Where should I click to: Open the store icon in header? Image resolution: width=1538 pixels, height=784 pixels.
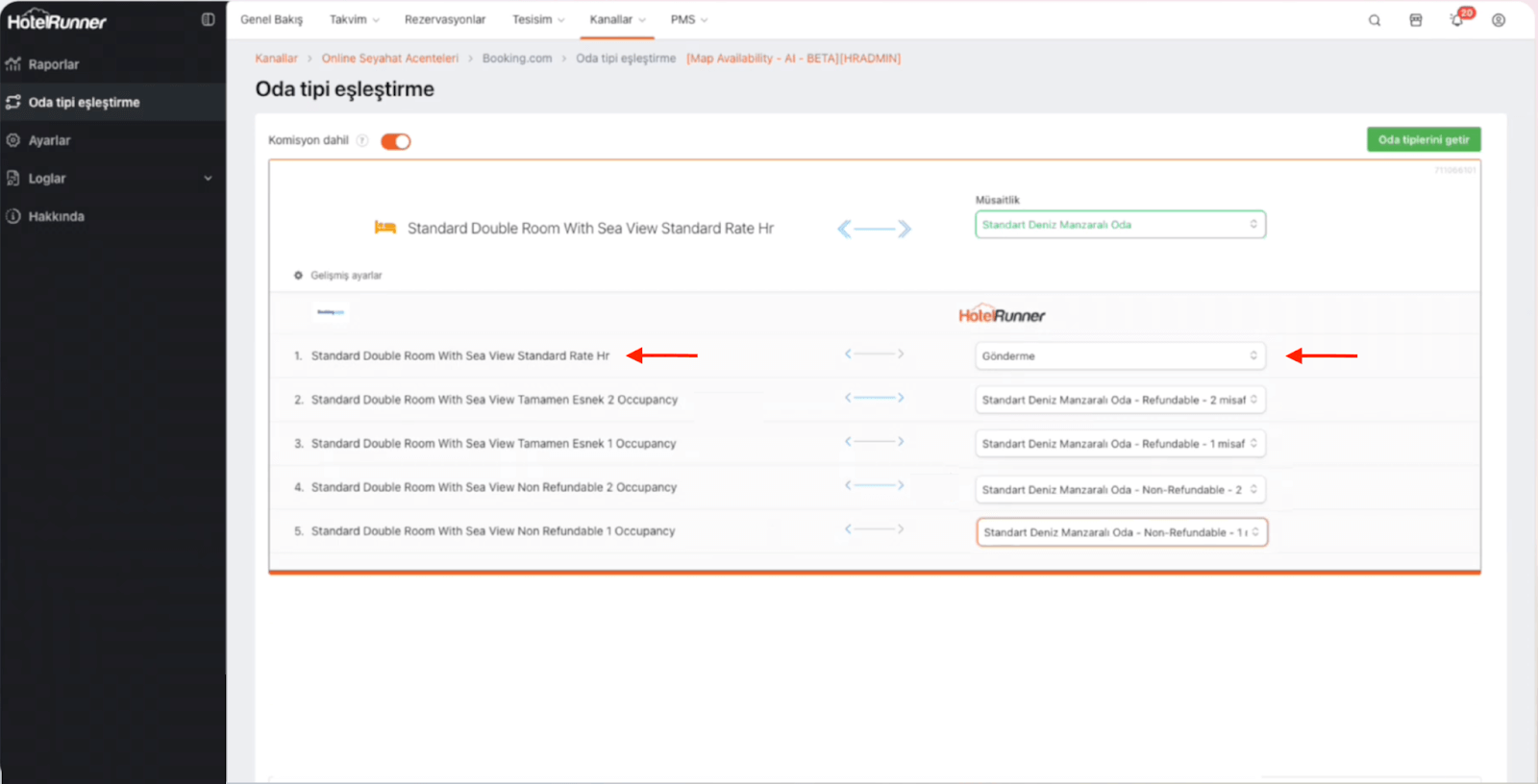click(x=1416, y=20)
